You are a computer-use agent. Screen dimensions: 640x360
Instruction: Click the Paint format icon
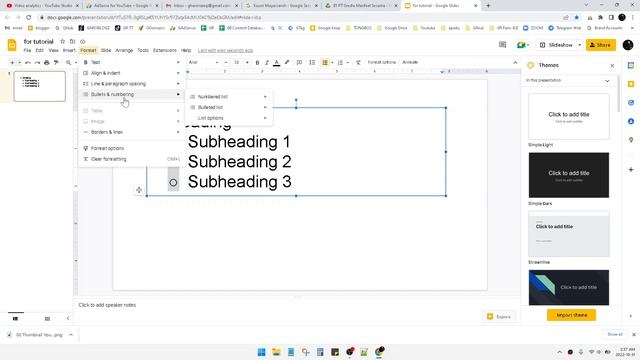click(56, 62)
